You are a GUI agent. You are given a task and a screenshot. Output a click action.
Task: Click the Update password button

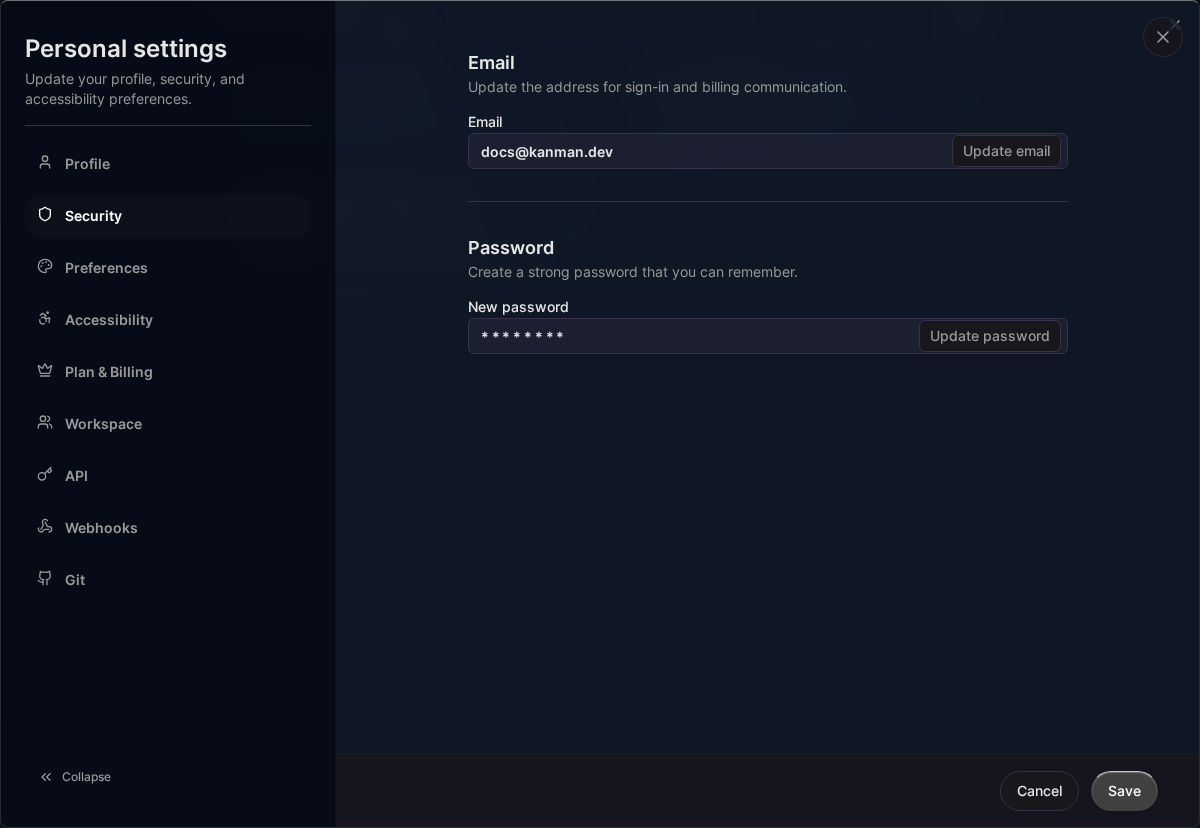989,336
